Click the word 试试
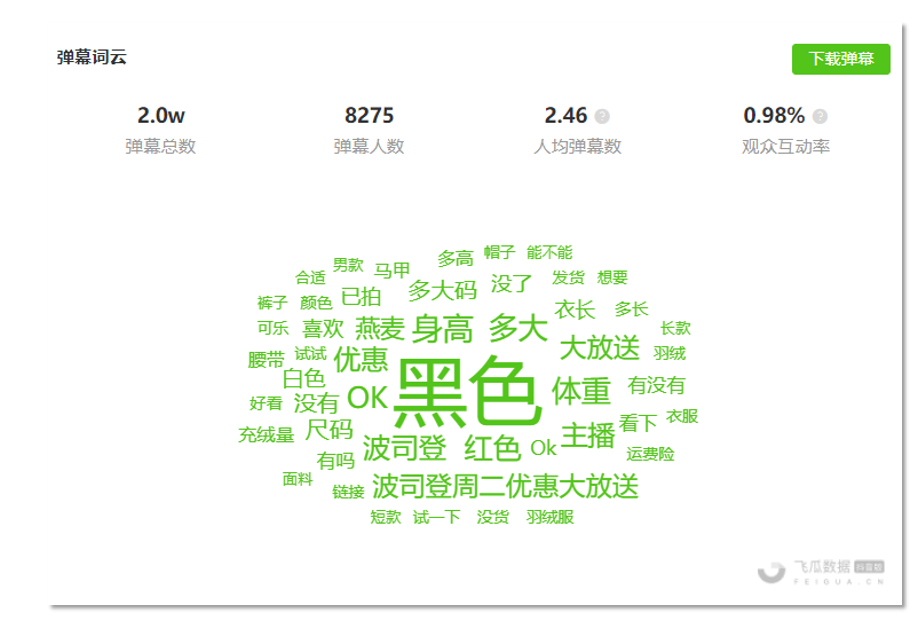This screenshot has height=623, width=918. pos(310,354)
